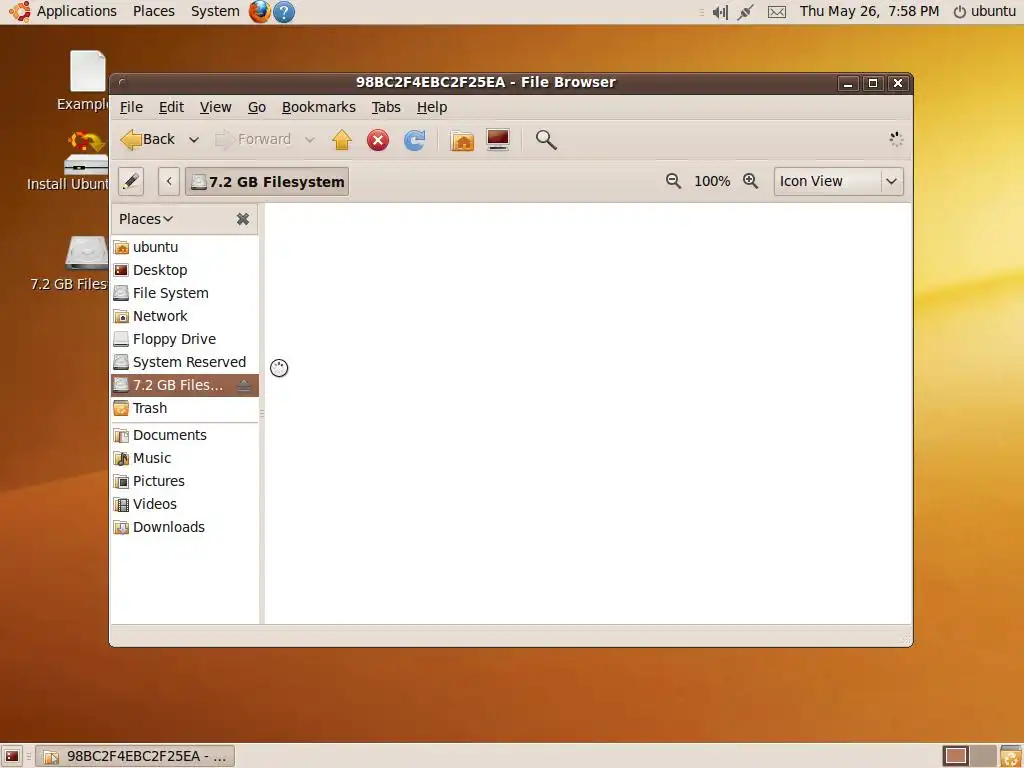Click the mail envelope indicator
1024x768 pixels.
pos(776,12)
